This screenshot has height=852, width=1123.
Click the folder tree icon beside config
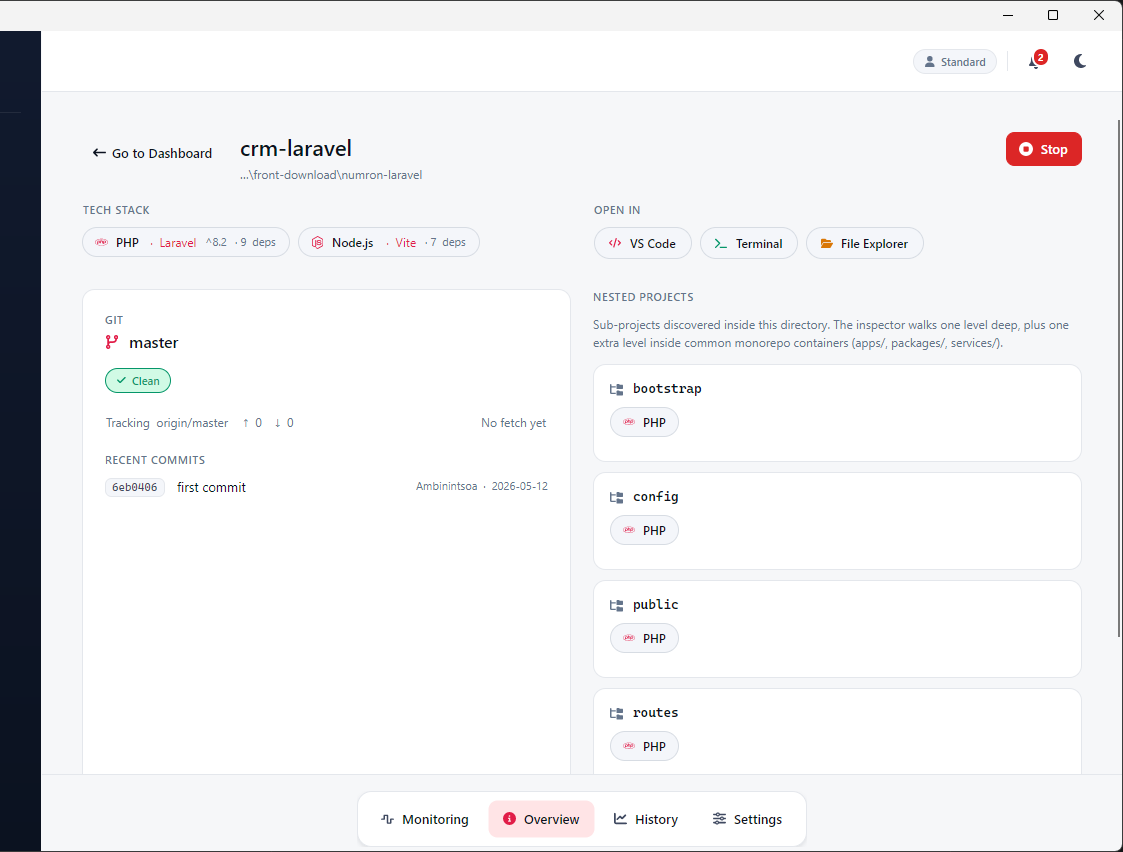(x=616, y=498)
